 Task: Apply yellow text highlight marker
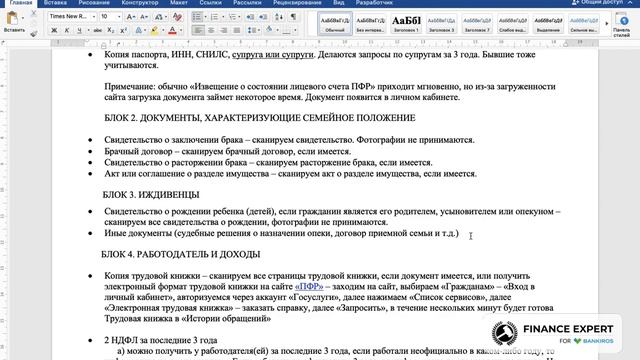154,30
